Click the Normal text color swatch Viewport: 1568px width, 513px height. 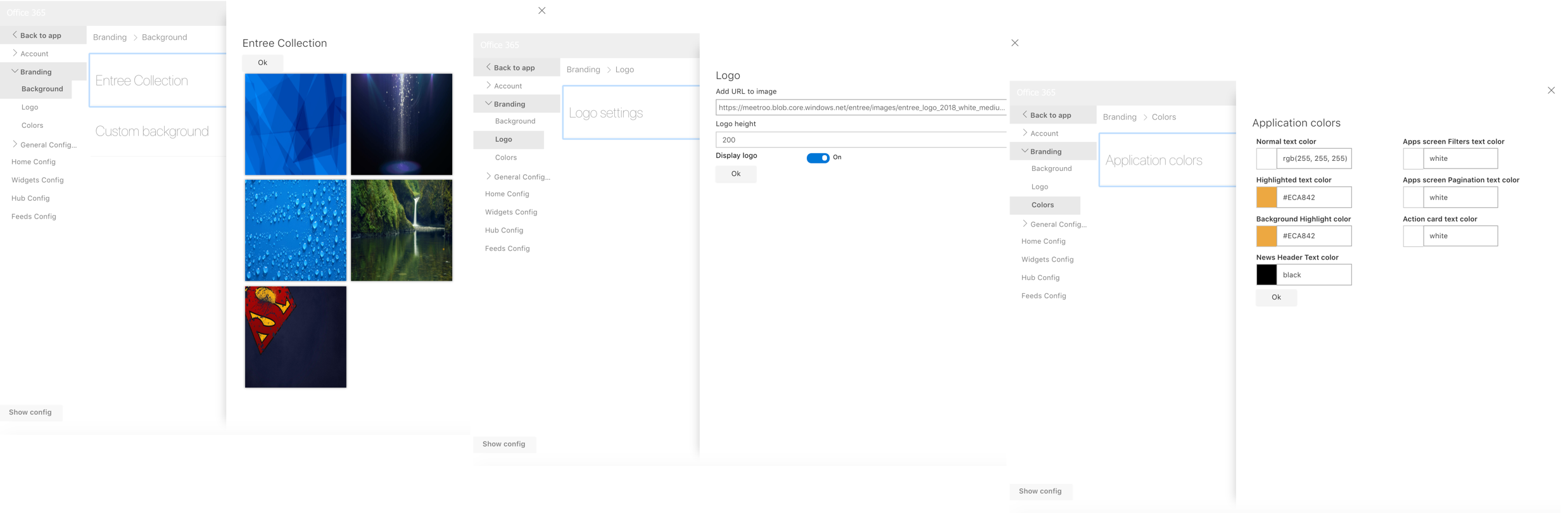[1267, 158]
